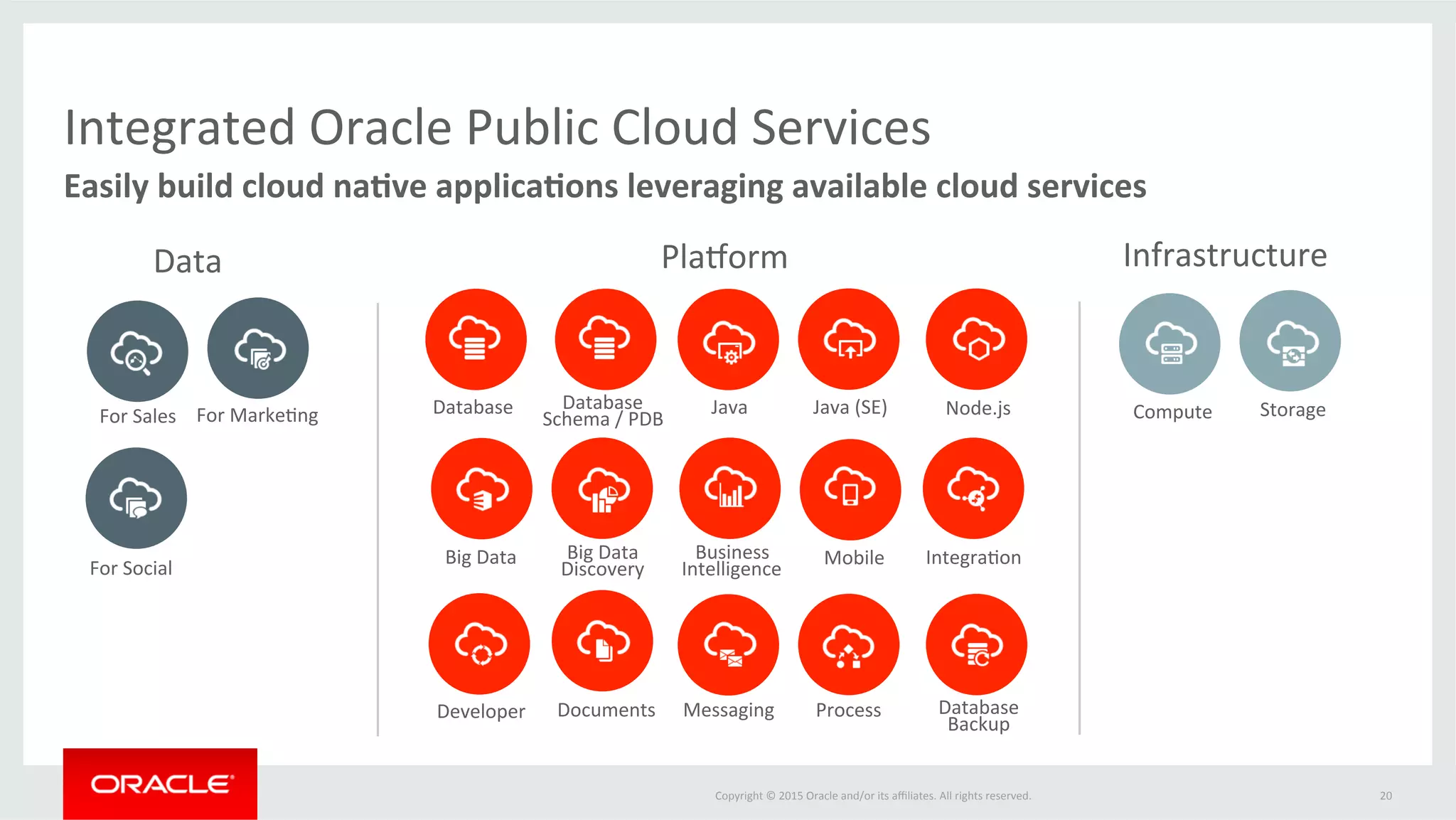Select the 'Business Intelligence' label
This screenshot has width=1456, height=820.
(732, 561)
